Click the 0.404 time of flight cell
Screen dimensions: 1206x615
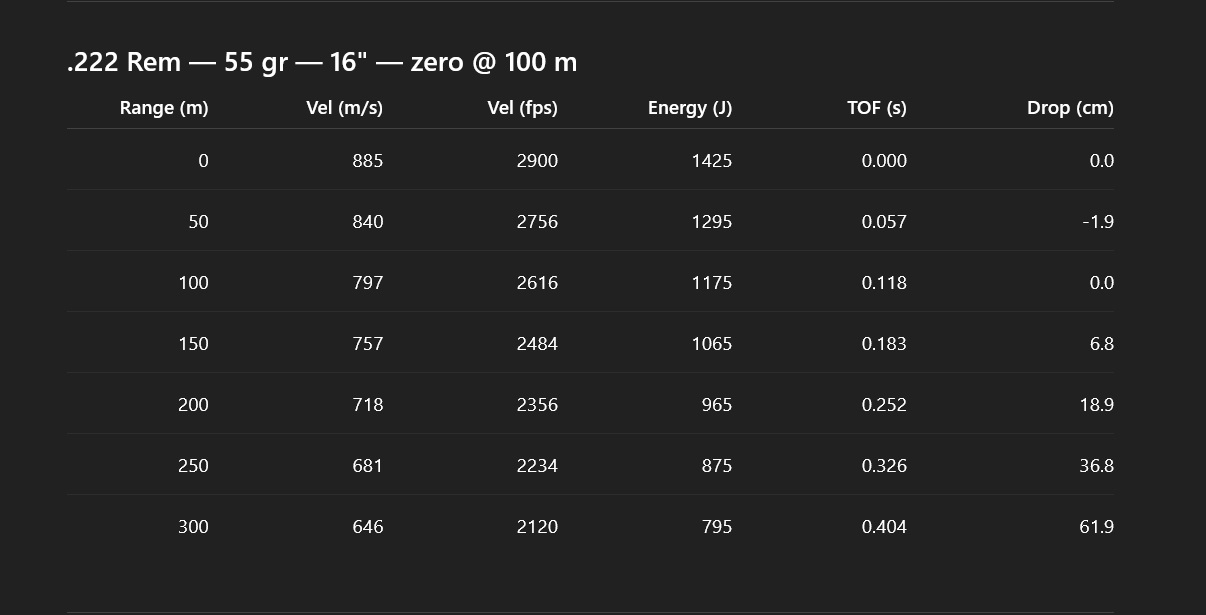point(884,527)
